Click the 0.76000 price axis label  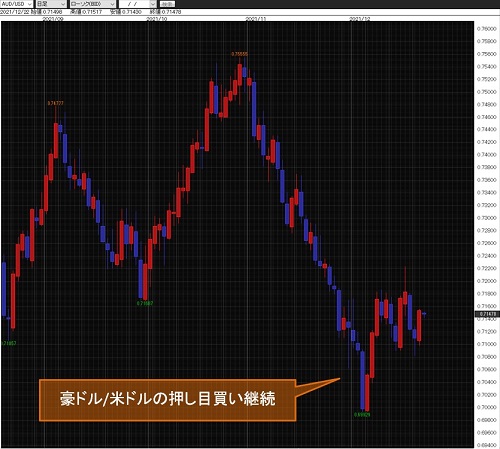tap(487, 29)
